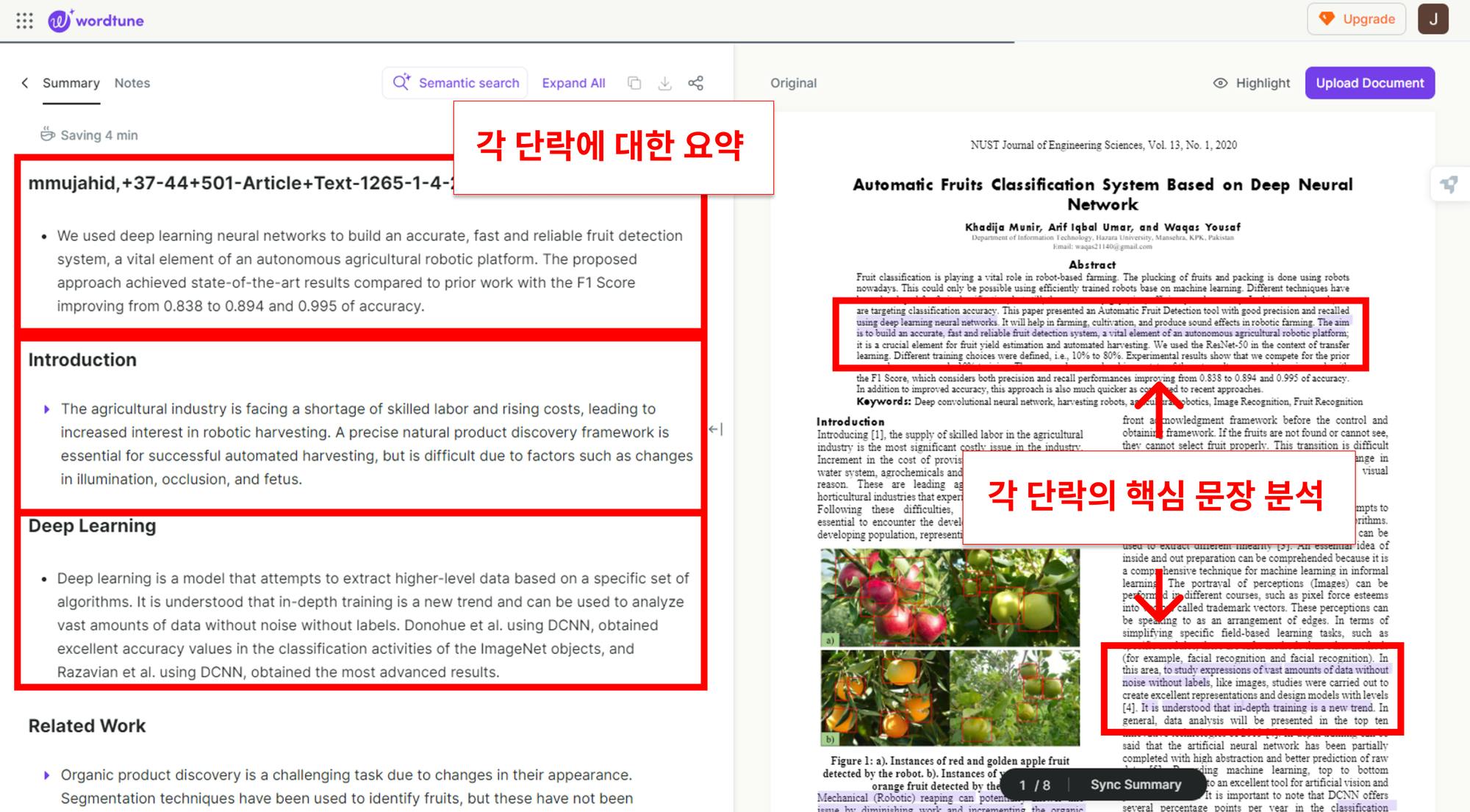Click the Wordtune logo
The image size is (1470, 812).
pyautogui.click(x=96, y=21)
